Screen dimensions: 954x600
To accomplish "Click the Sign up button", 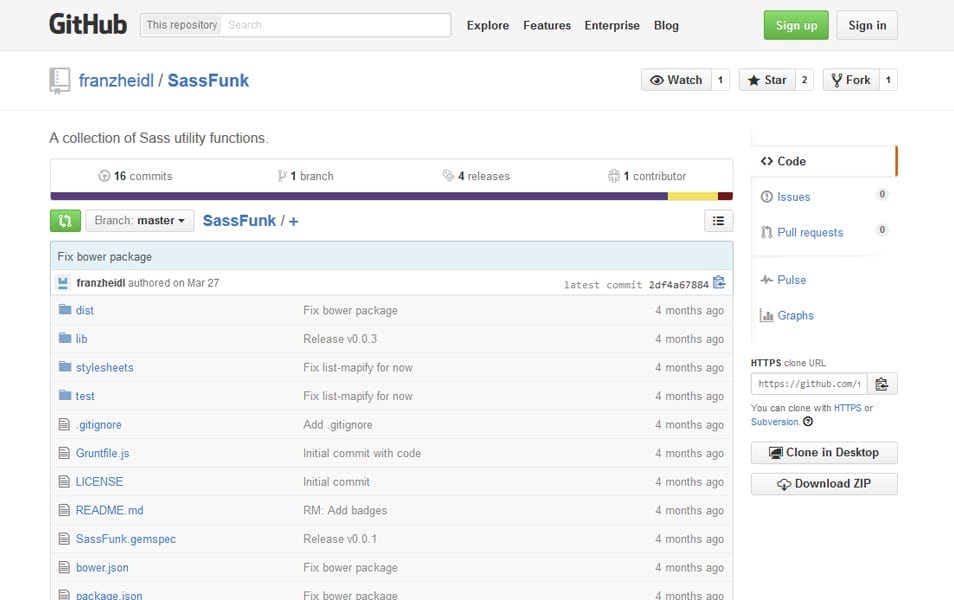I will 795,25.
